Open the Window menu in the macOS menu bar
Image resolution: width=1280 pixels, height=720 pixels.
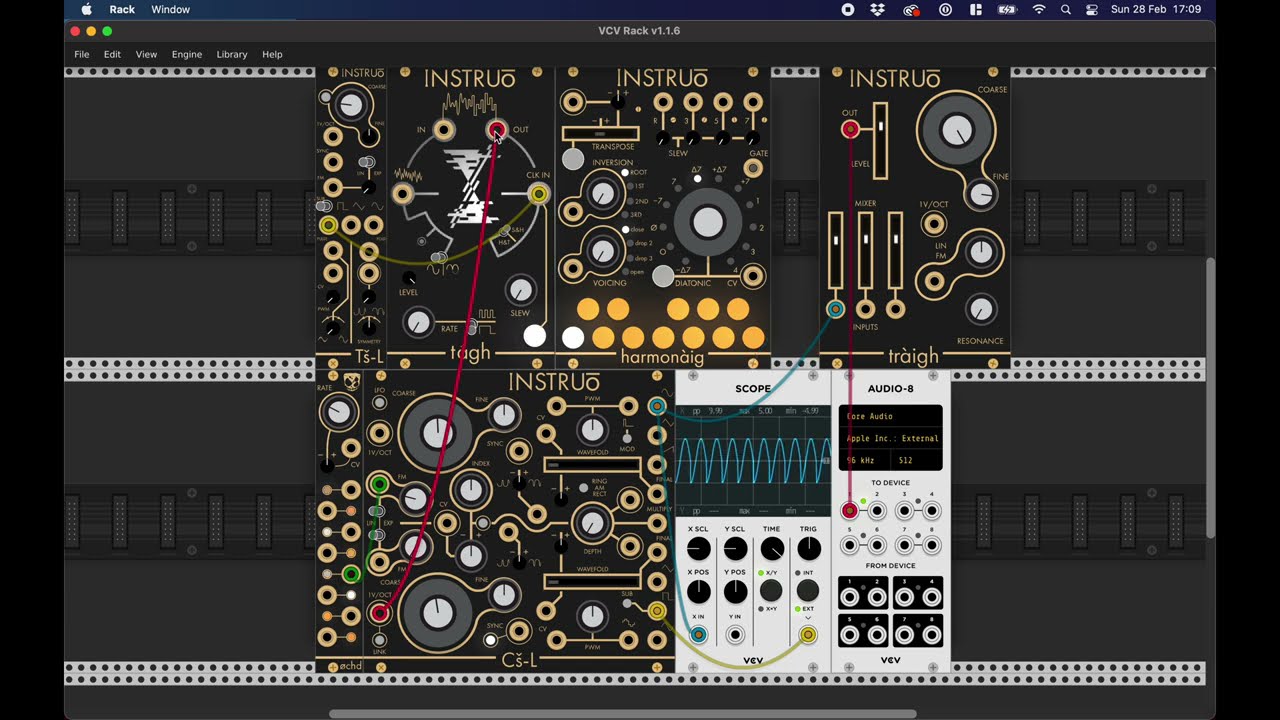pos(170,9)
